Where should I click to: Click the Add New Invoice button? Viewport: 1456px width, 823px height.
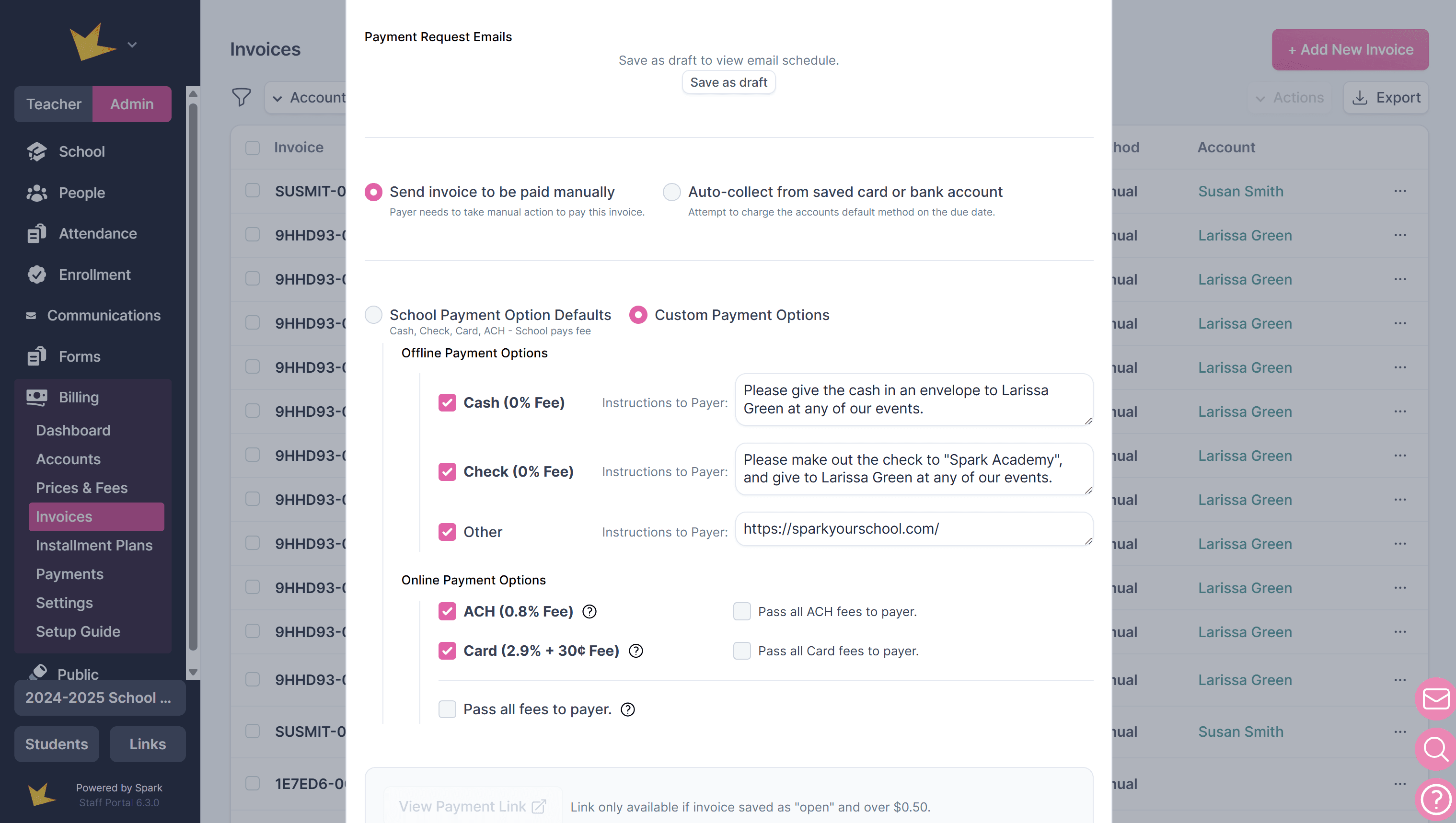pyautogui.click(x=1350, y=50)
